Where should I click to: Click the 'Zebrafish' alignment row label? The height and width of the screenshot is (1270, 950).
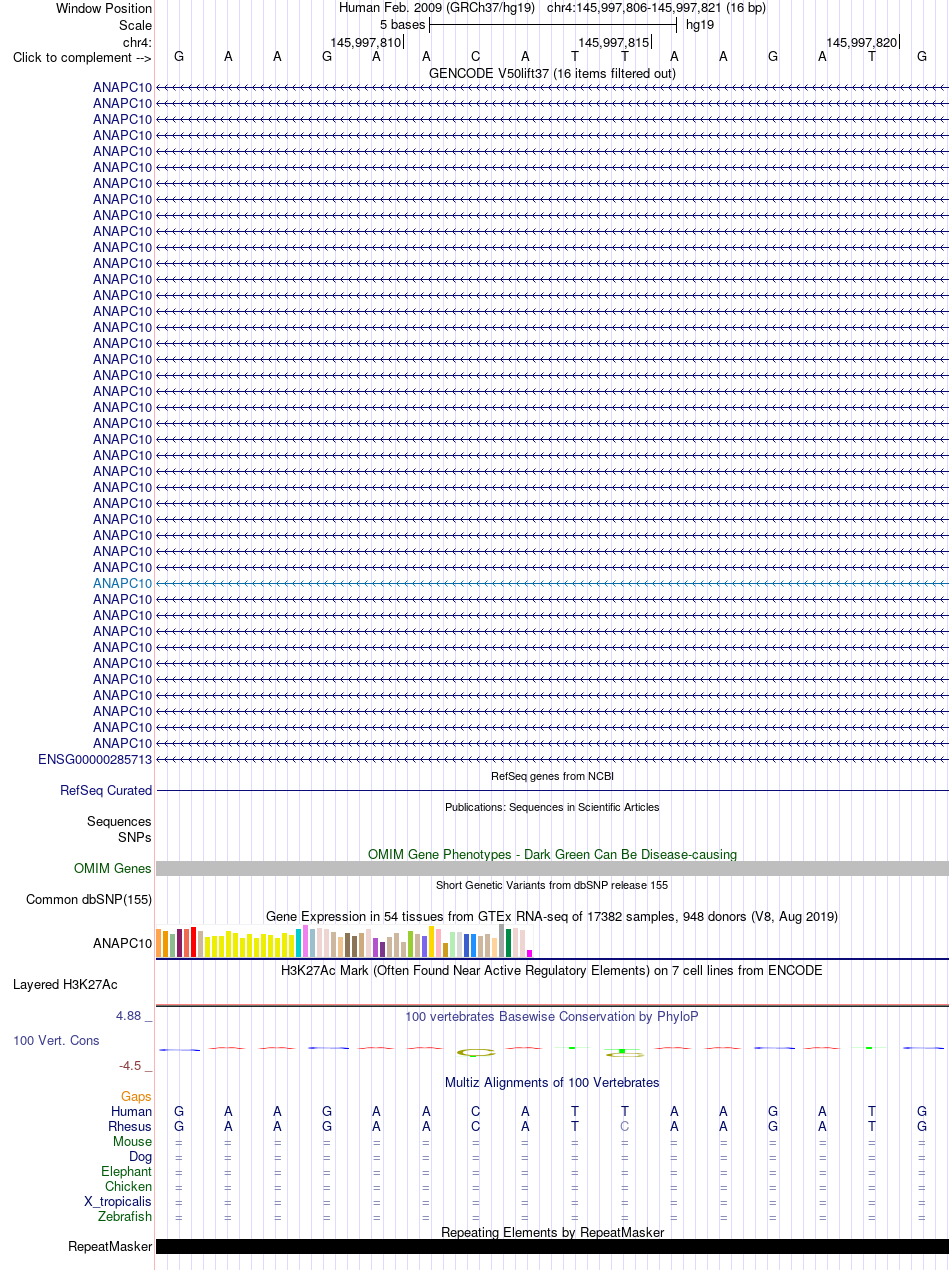point(125,1216)
